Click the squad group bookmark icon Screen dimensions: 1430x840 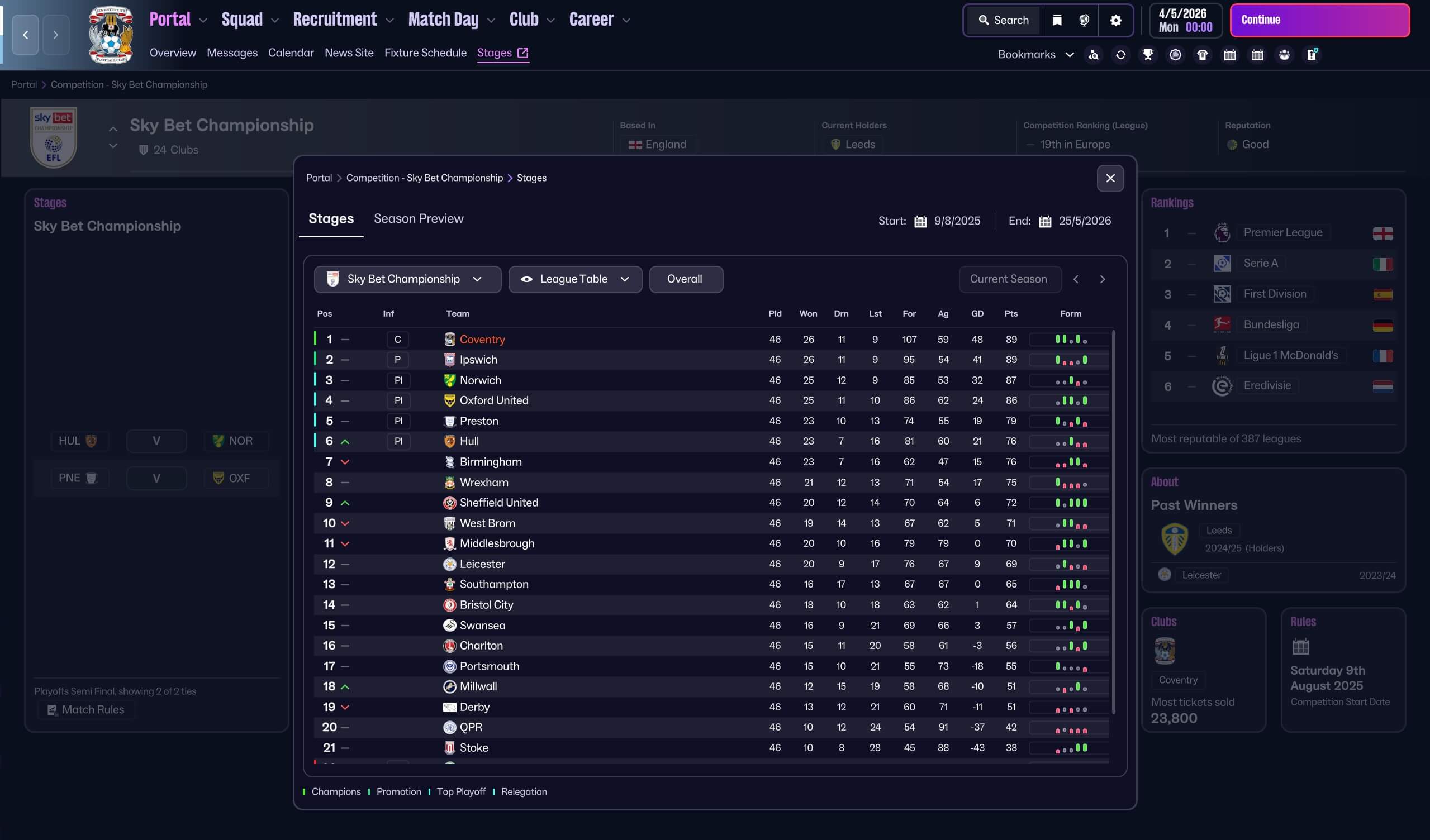(1284, 54)
